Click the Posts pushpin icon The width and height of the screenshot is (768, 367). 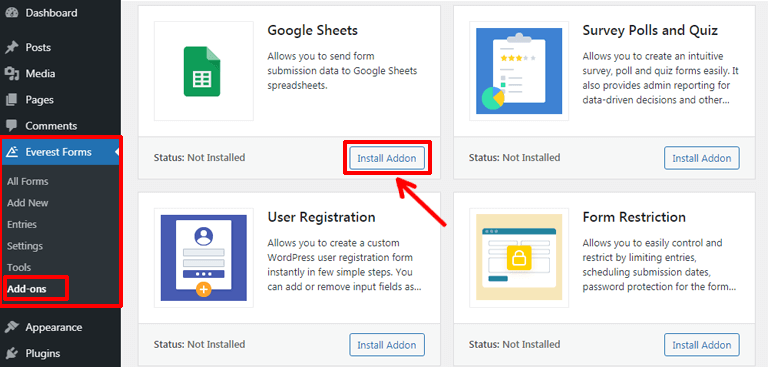(12, 48)
